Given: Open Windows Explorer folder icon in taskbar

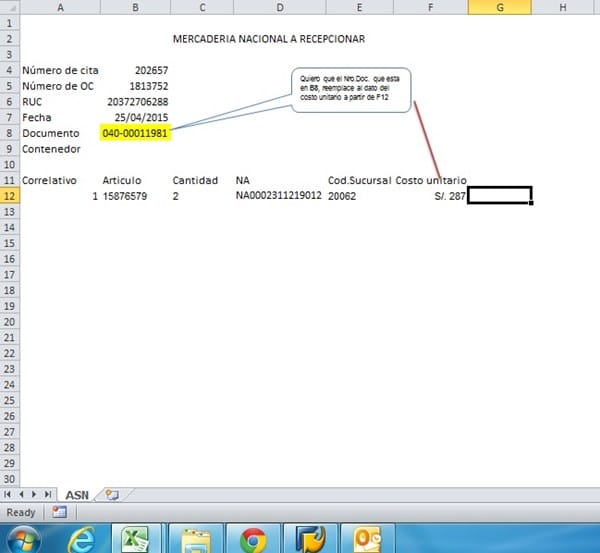Looking at the screenshot, I should [196, 540].
